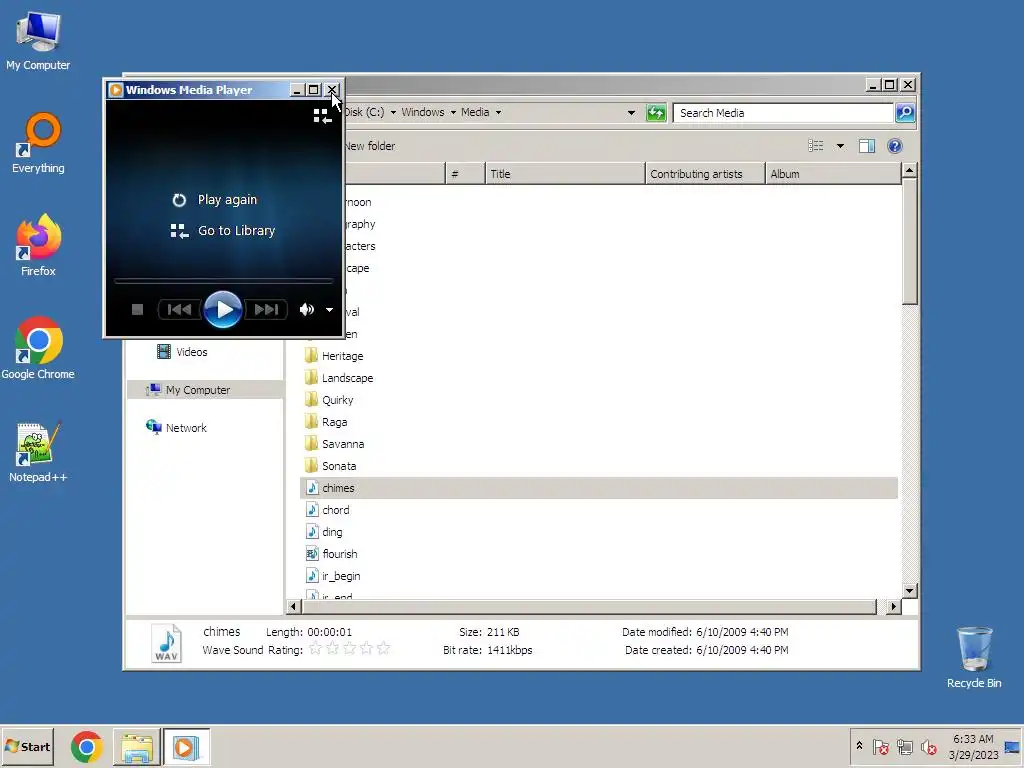Screen dimensions: 1024x768
Task: Refresh the Explorer address bar
Action: pos(656,113)
